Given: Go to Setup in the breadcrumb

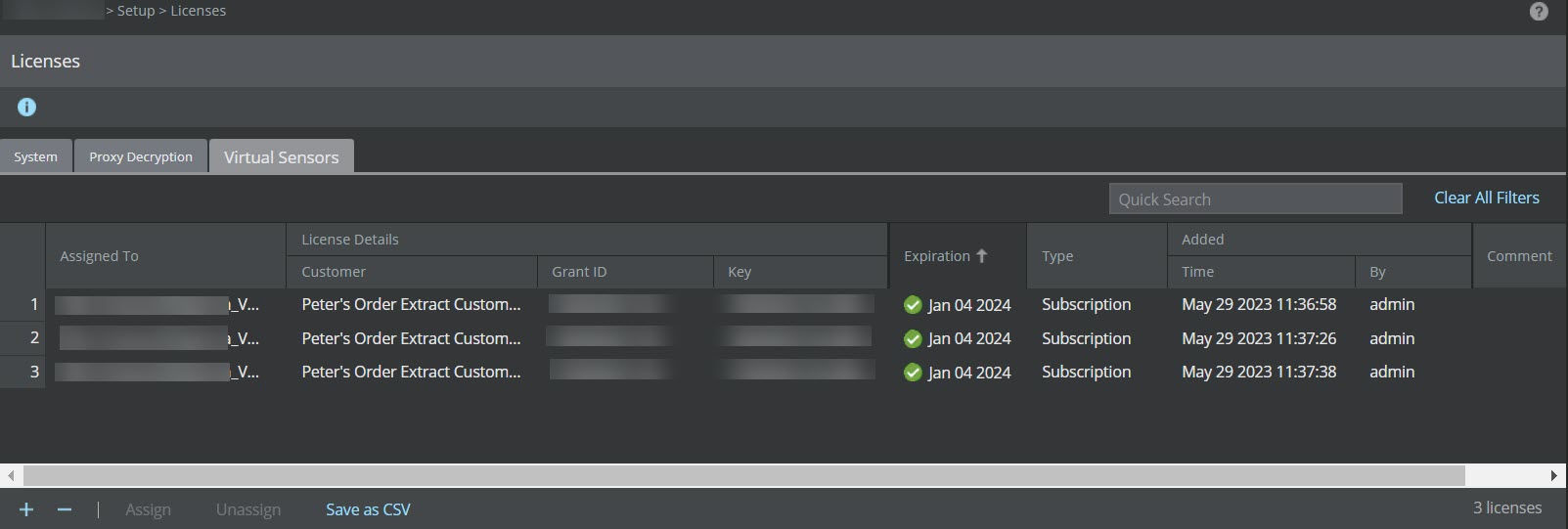Looking at the screenshot, I should 136,11.
